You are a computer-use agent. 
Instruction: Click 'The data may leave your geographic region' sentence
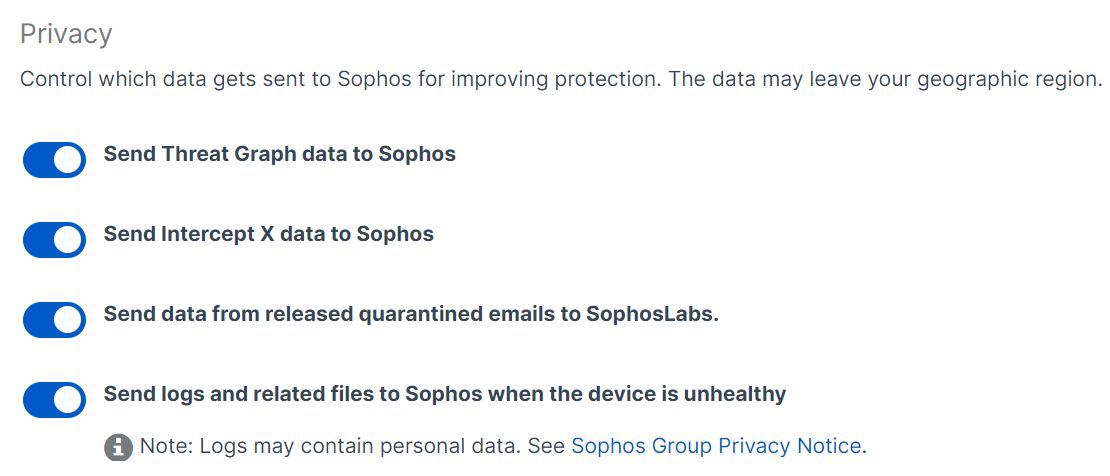click(x=884, y=79)
